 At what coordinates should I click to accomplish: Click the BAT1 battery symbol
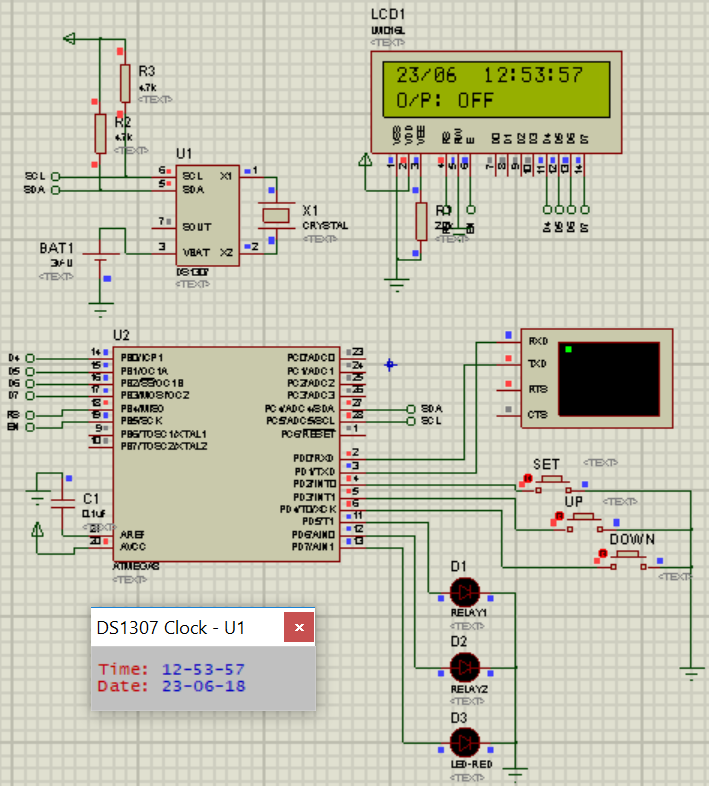(x=100, y=266)
